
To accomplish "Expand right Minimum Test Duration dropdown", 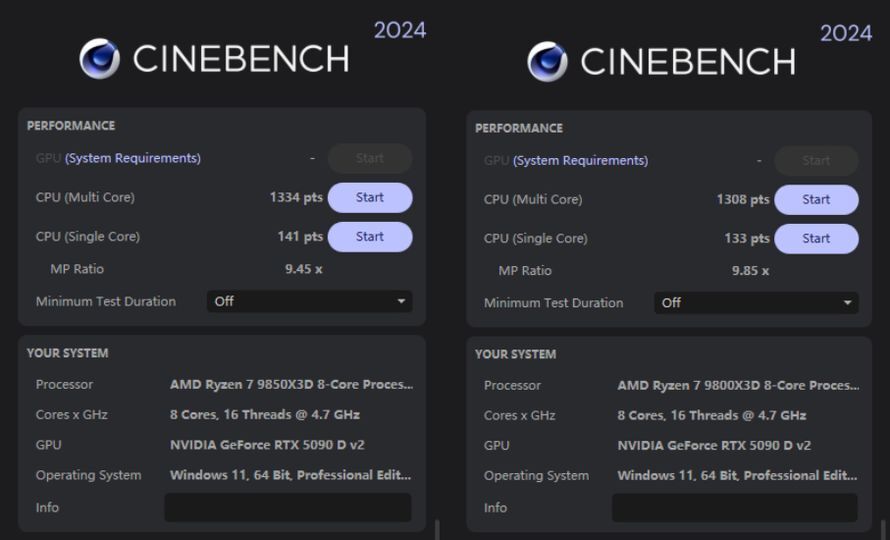I will click(756, 303).
